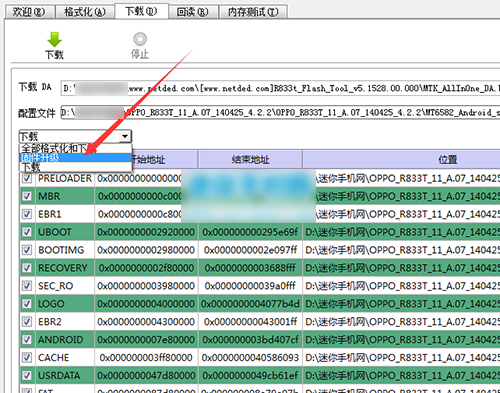Click USRDATA begin address 0x0000000047d80000
The height and width of the screenshot is (393, 500).
(x=146, y=376)
